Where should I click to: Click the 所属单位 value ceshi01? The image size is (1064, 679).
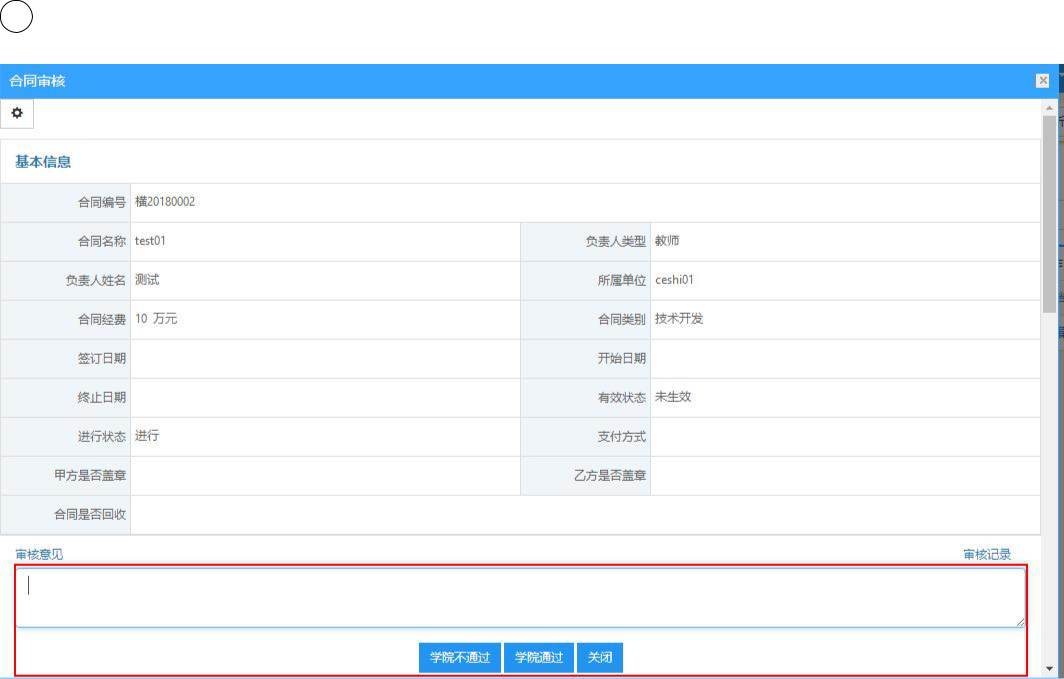coord(674,279)
